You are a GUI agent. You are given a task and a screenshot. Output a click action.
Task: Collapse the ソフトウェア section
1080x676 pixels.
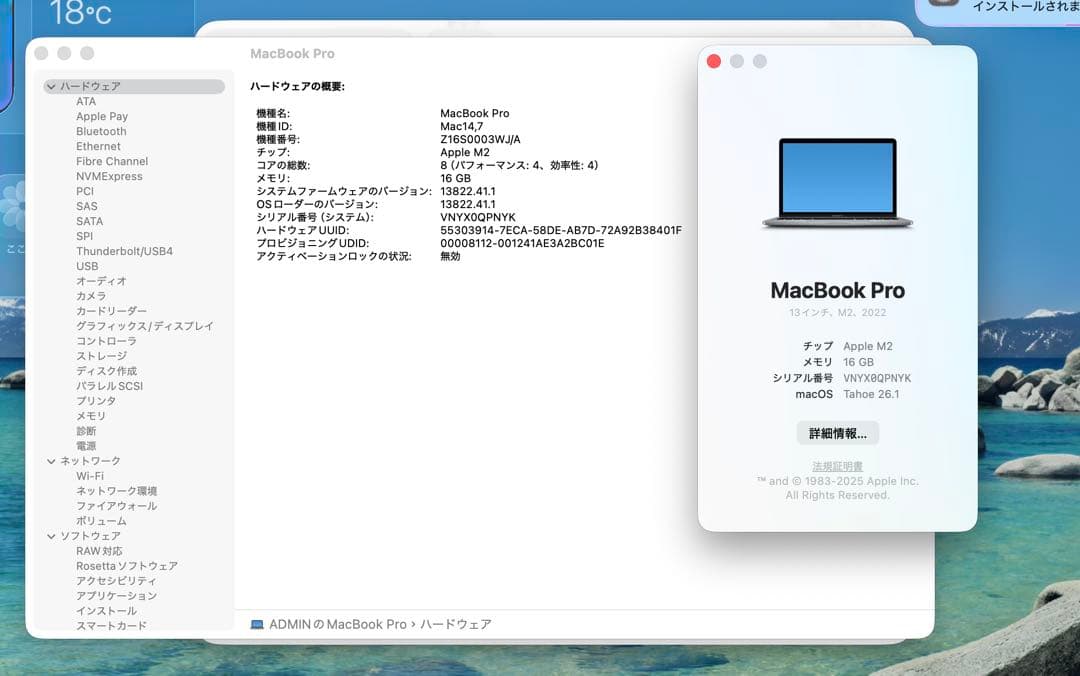(x=51, y=535)
